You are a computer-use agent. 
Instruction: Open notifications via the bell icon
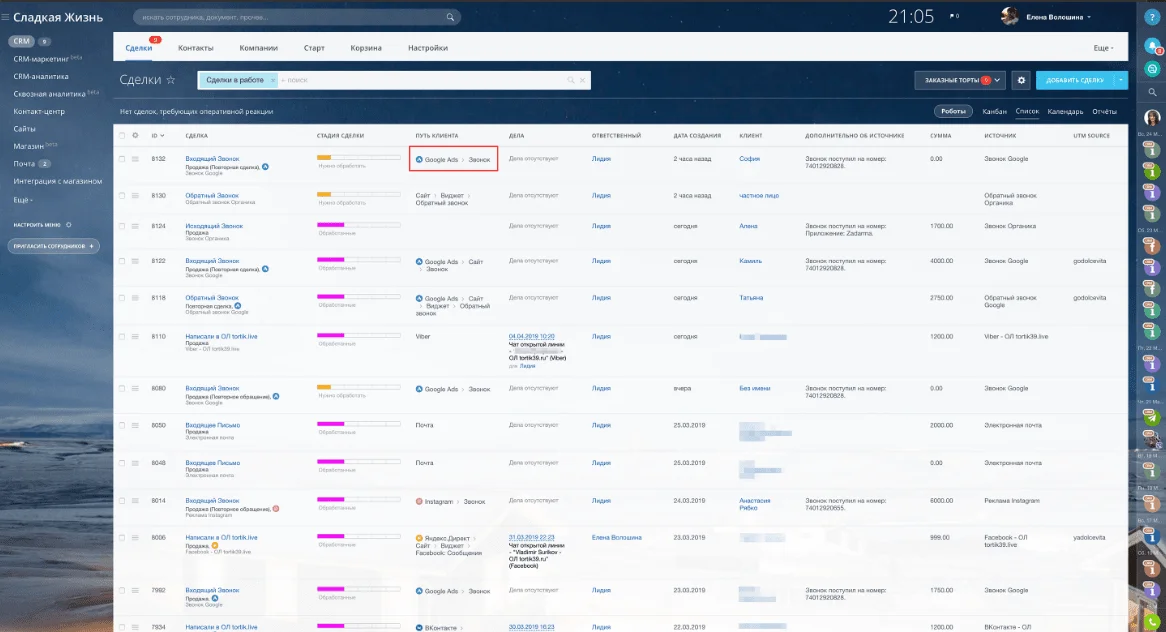[x=1152, y=43]
